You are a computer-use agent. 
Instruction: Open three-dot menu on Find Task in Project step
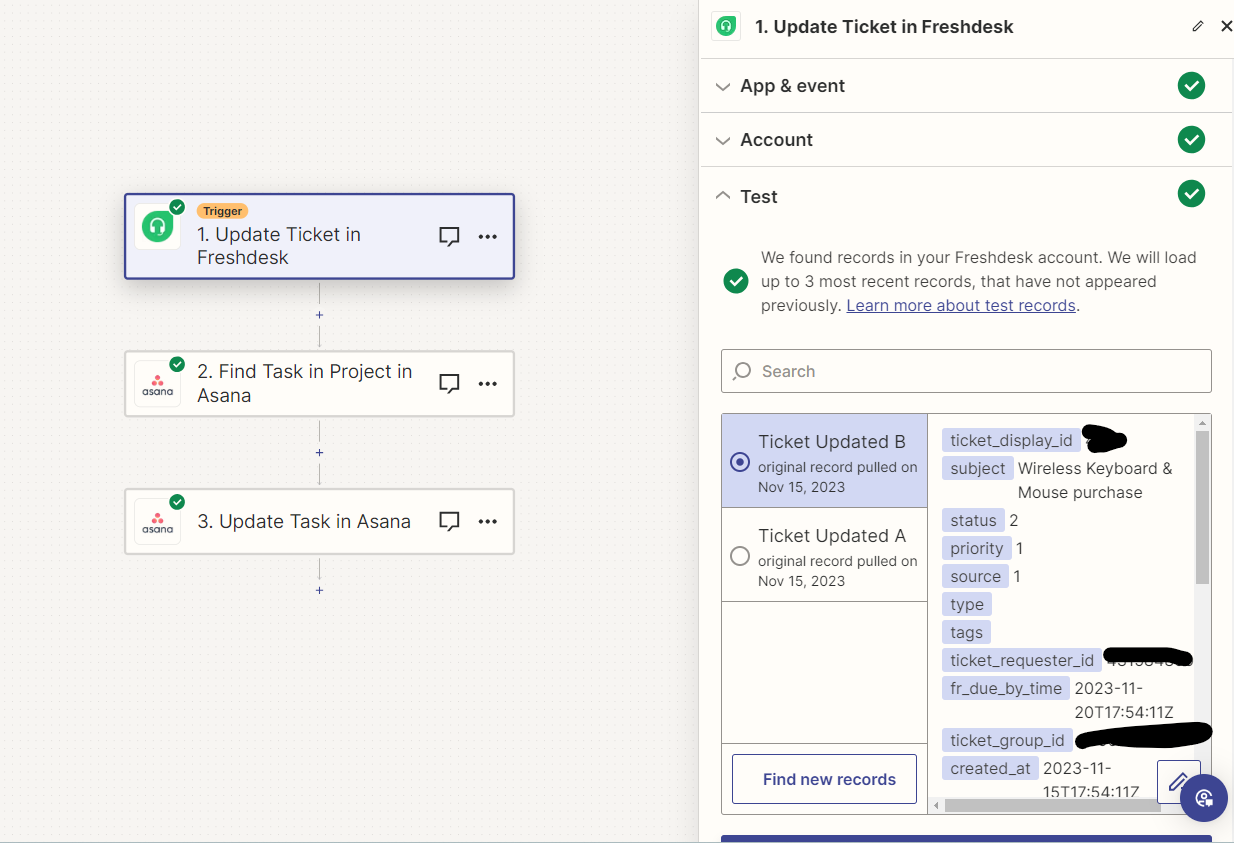(487, 384)
